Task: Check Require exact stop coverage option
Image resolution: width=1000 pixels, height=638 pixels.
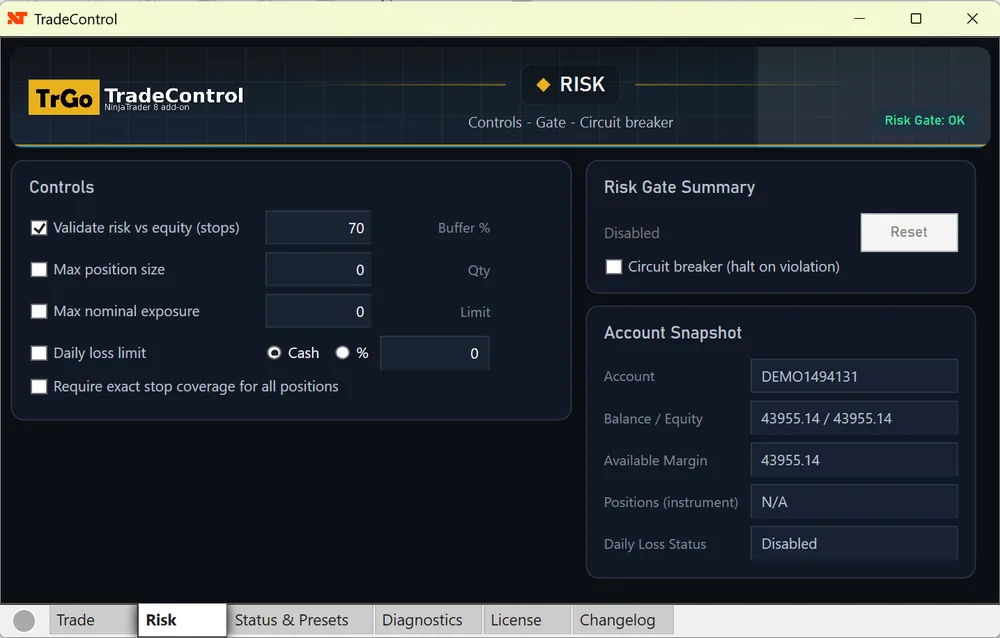Action: [39, 387]
